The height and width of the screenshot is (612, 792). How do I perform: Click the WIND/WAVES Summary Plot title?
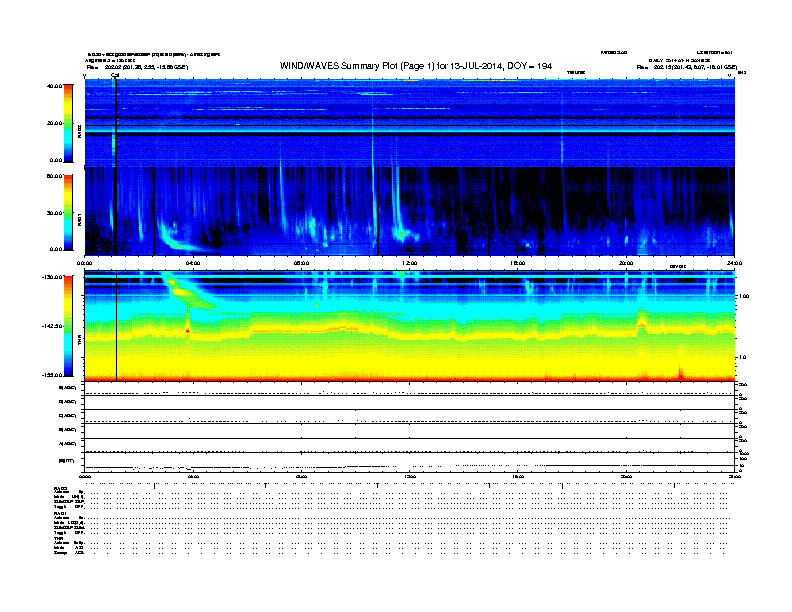pos(416,66)
